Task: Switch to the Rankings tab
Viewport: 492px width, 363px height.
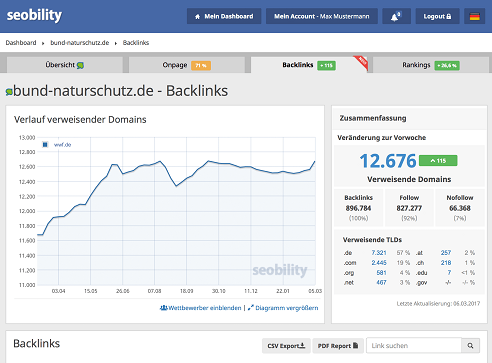Action: click(x=431, y=65)
